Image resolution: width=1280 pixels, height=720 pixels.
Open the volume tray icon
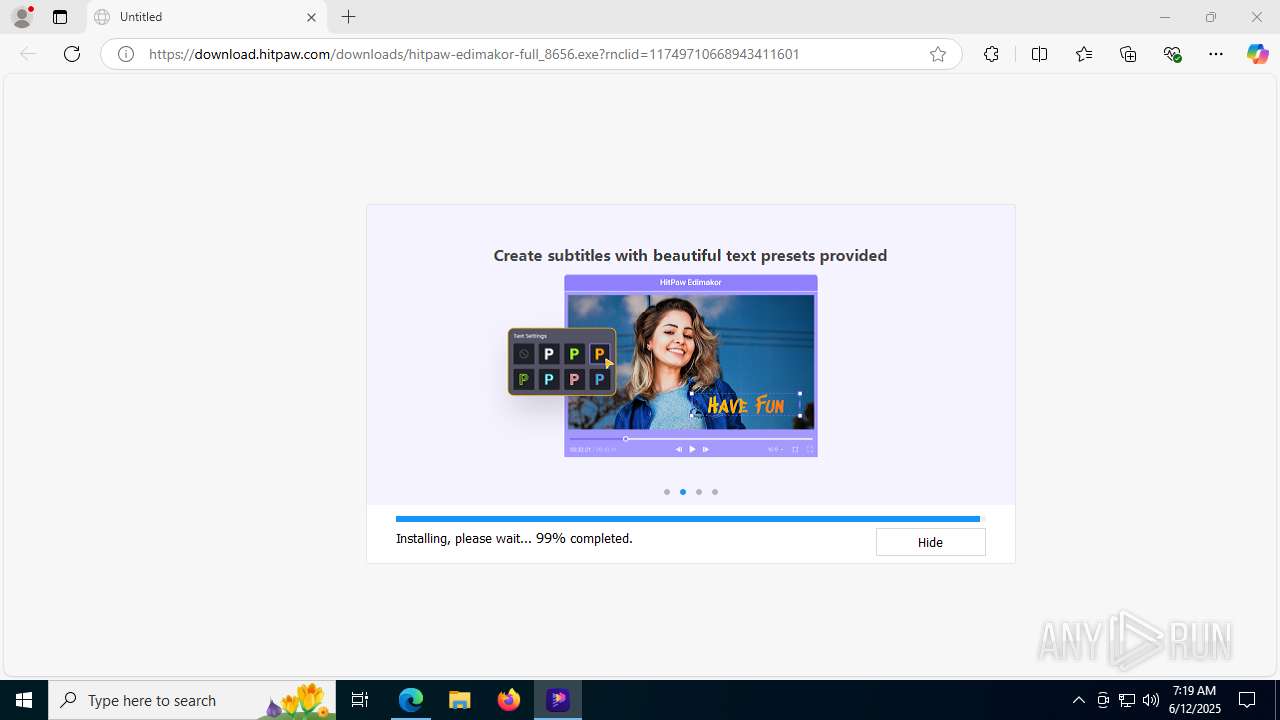click(1151, 700)
